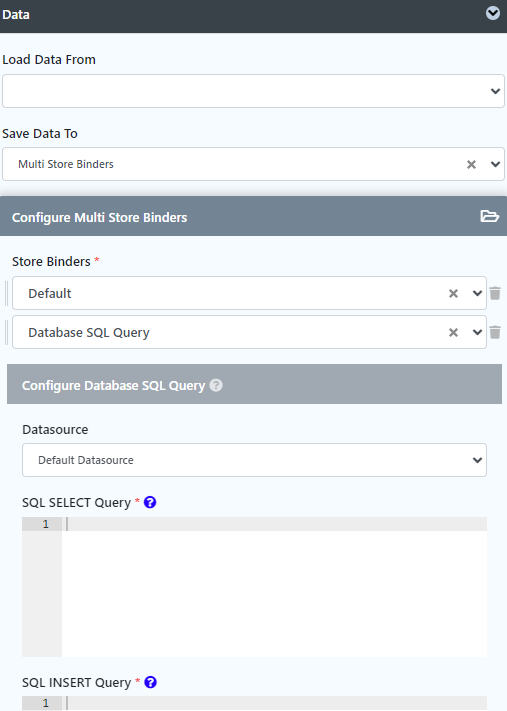Delete the Database SQL Query binder trash icon
Viewport: 507px width, 711px height.
pyautogui.click(x=495, y=332)
